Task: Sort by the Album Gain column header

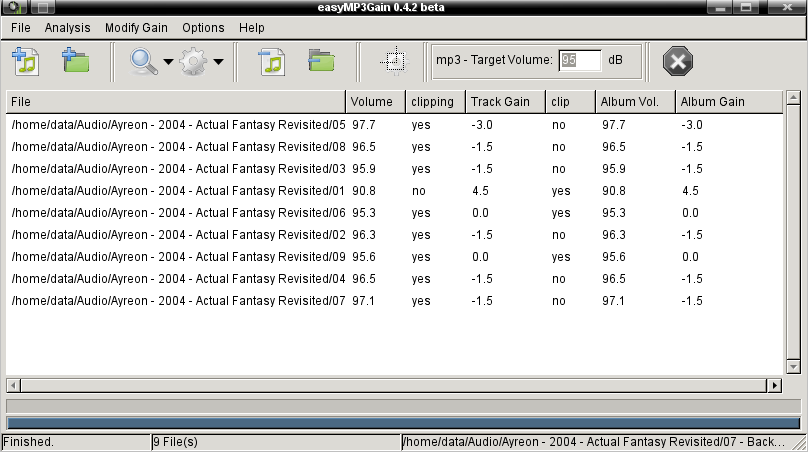Action: 729,102
